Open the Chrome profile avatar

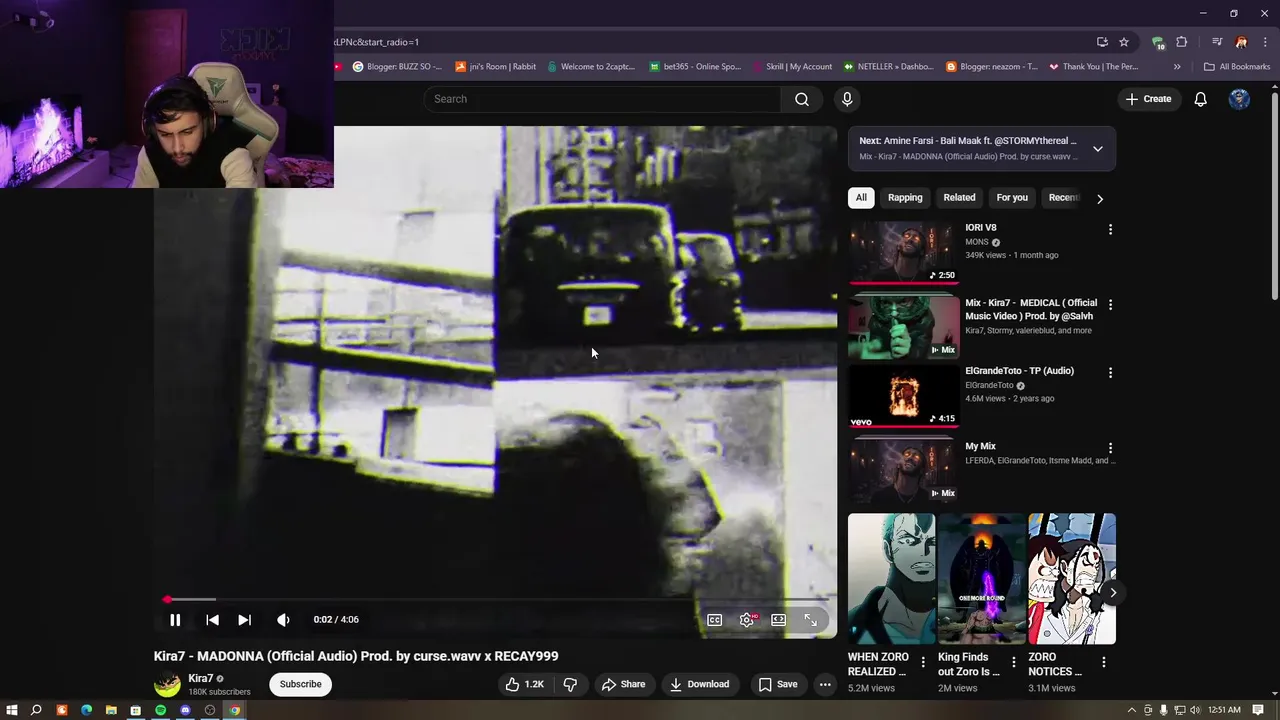[x=1241, y=42]
